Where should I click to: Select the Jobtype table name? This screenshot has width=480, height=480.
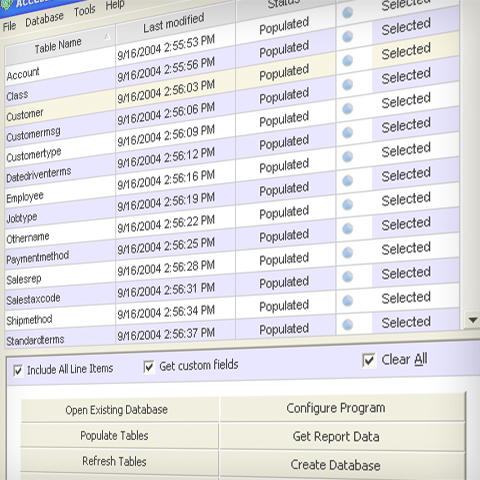point(22,218)
